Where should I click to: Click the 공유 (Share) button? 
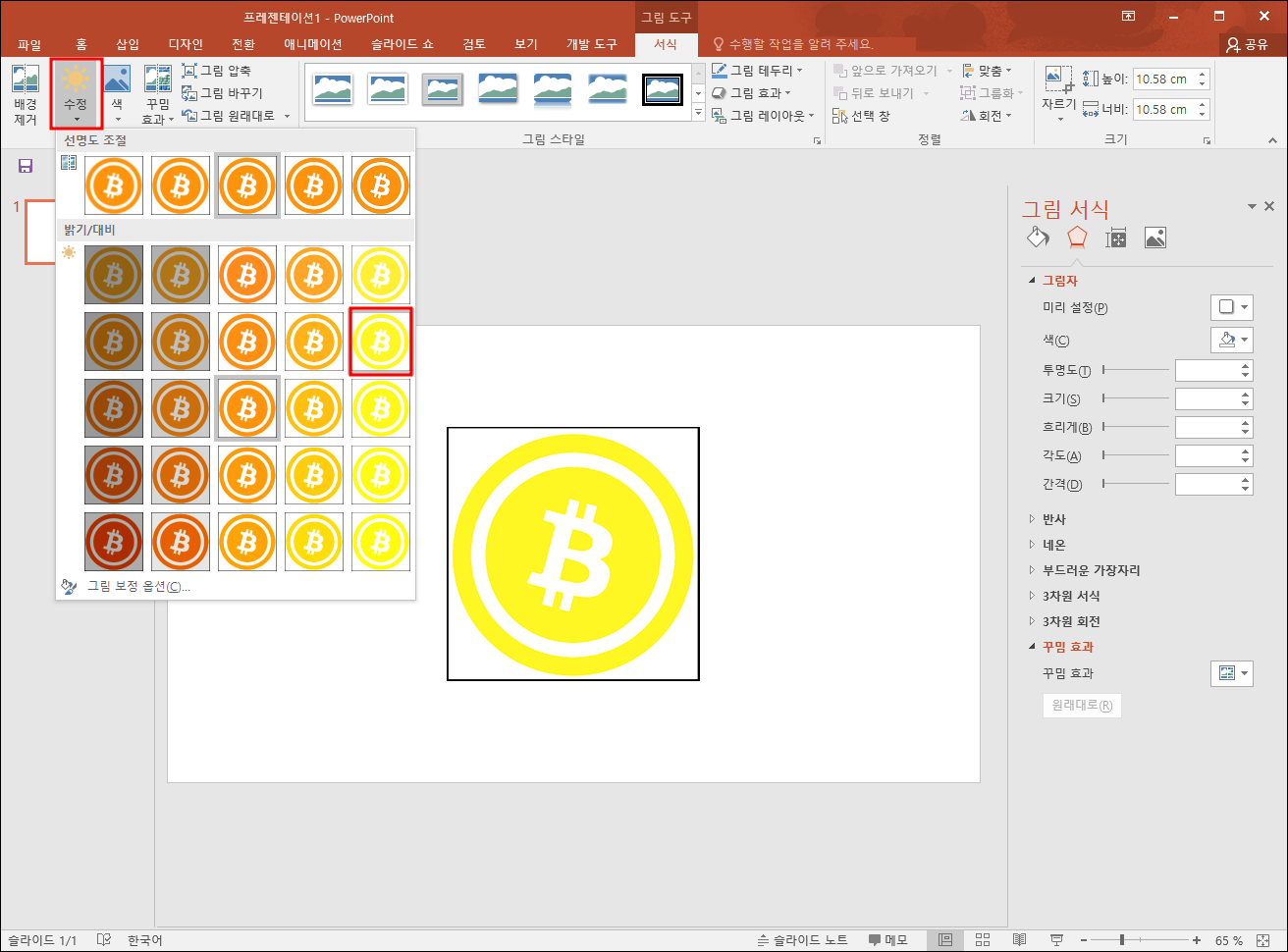pyautogui.click(x=1247, y=44)
